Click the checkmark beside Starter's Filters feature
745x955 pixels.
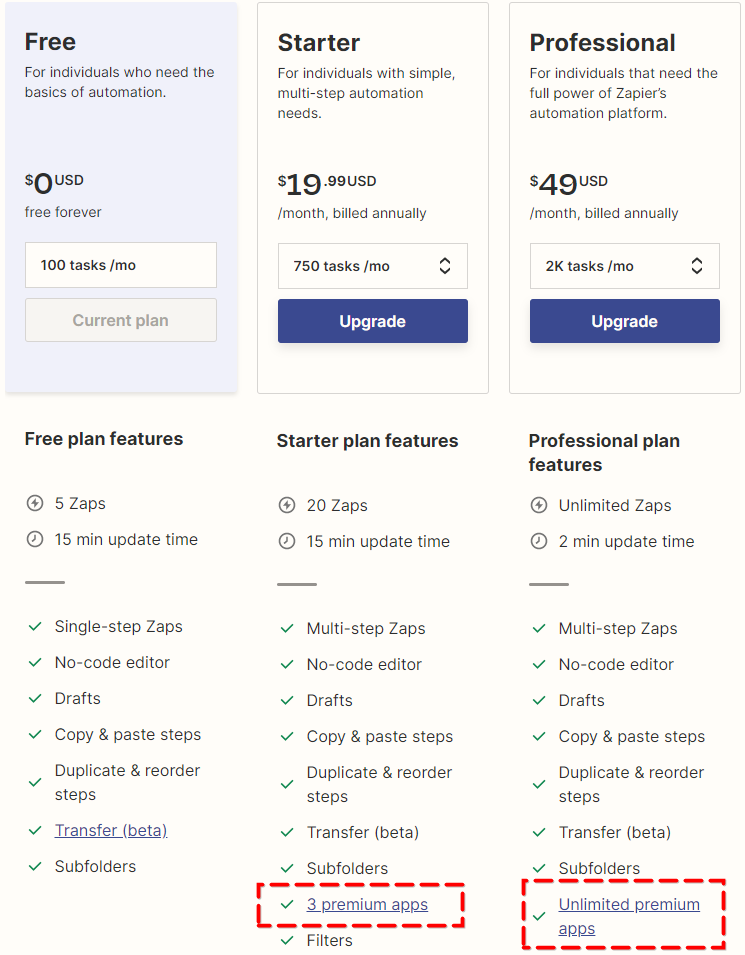click(x=287, y=941)
